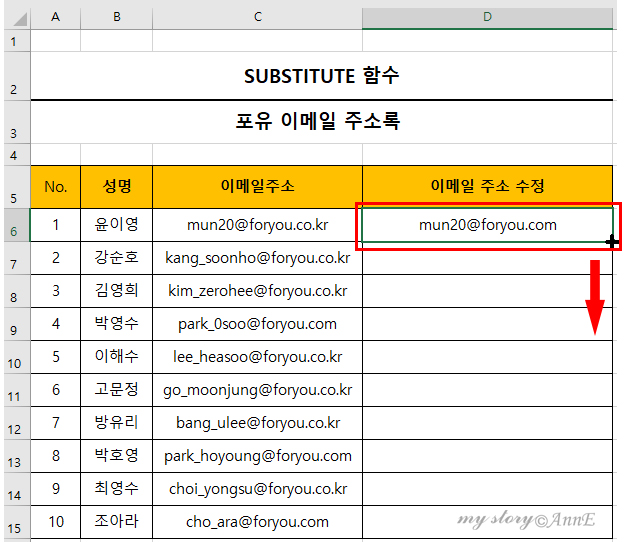The height and width of the screenshot is (542, 624).
Task: Select No. cell for the 이해수 row
Action: (56, 357)
